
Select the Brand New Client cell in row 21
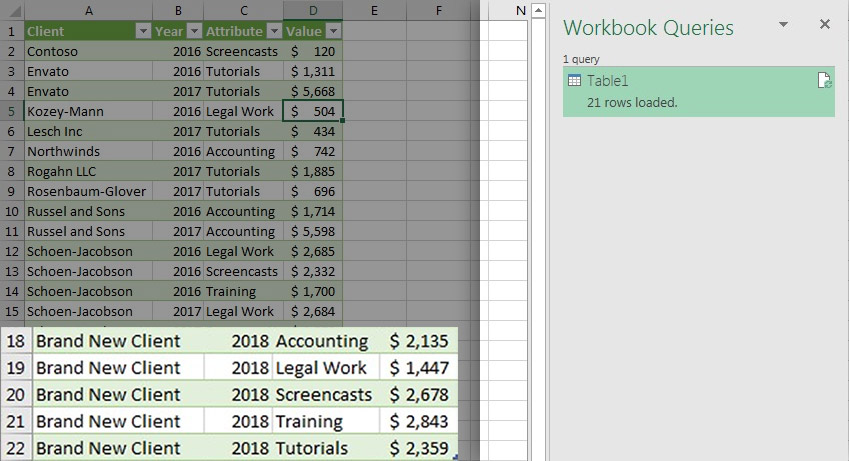click(118, 421)
